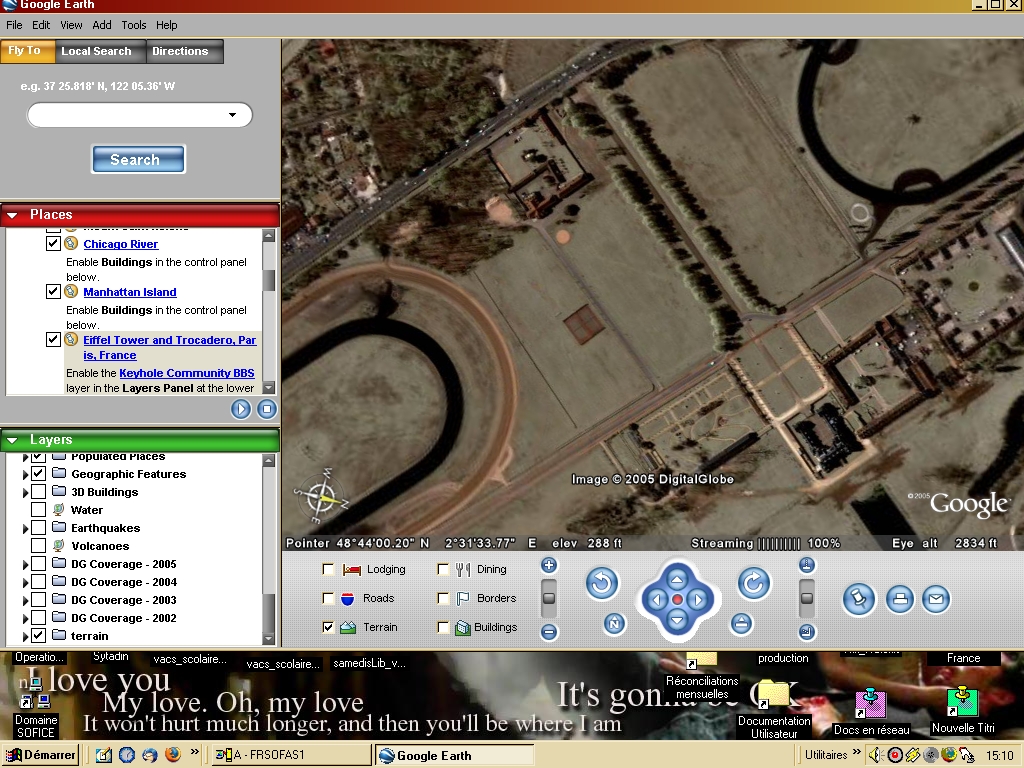Viewport: 1024px width, 768px height.
Task: Open the Docs en réseau desktop icon
Action: (871, 711)
